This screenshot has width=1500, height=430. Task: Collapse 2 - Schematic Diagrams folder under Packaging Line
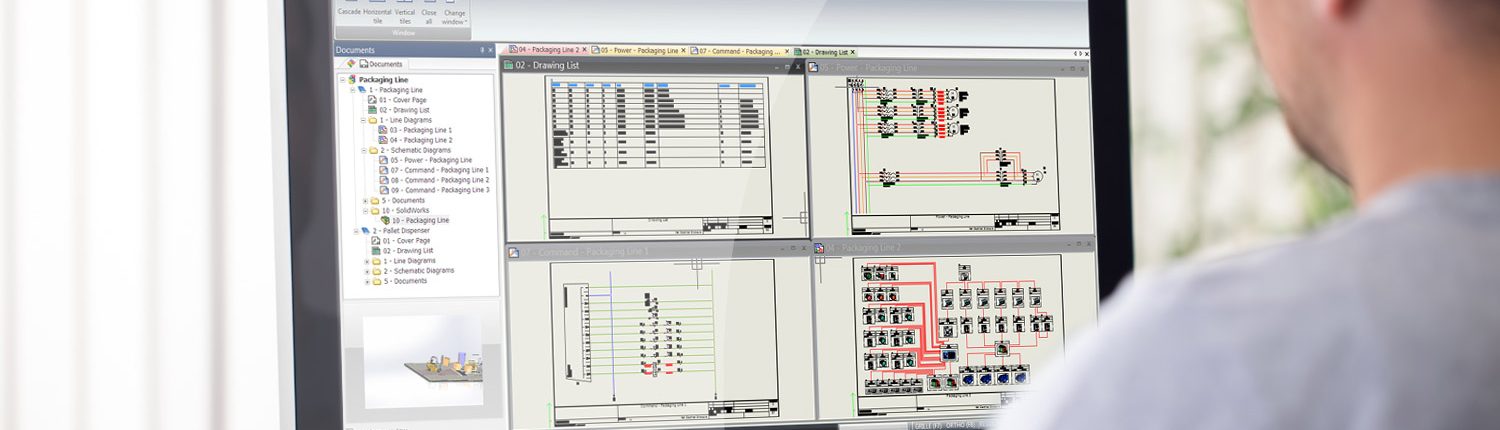pos(363,150)
